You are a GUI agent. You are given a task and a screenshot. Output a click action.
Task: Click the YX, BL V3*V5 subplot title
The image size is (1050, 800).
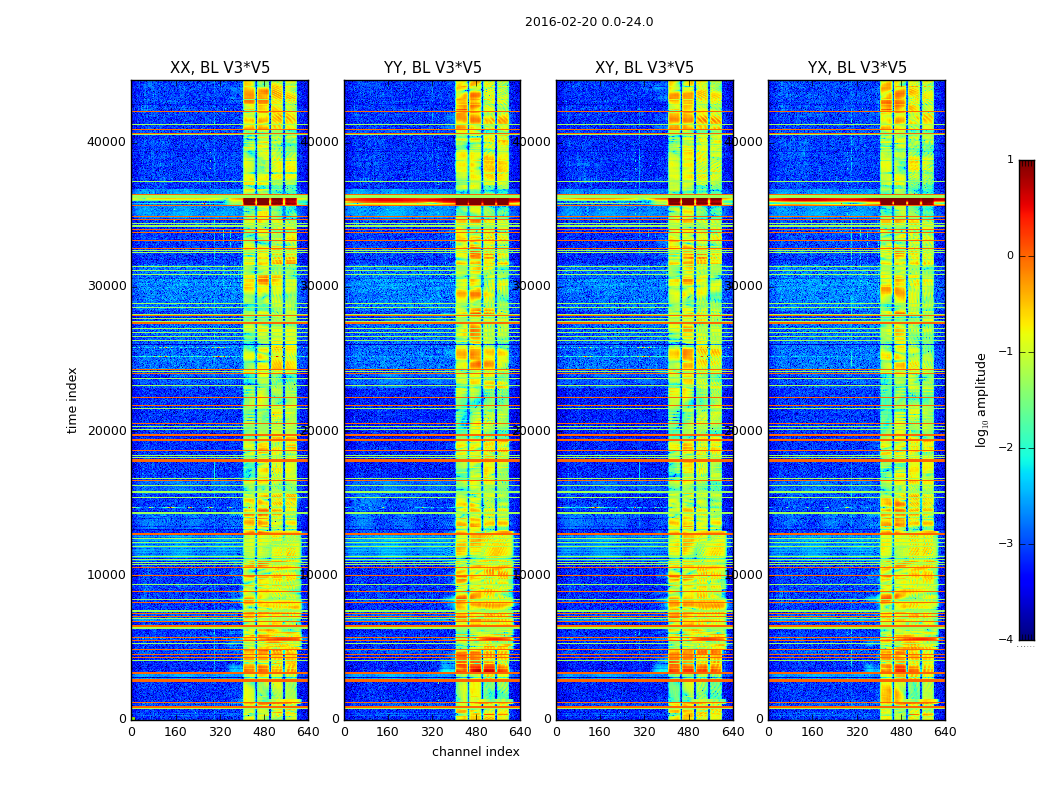coord(857,68)
